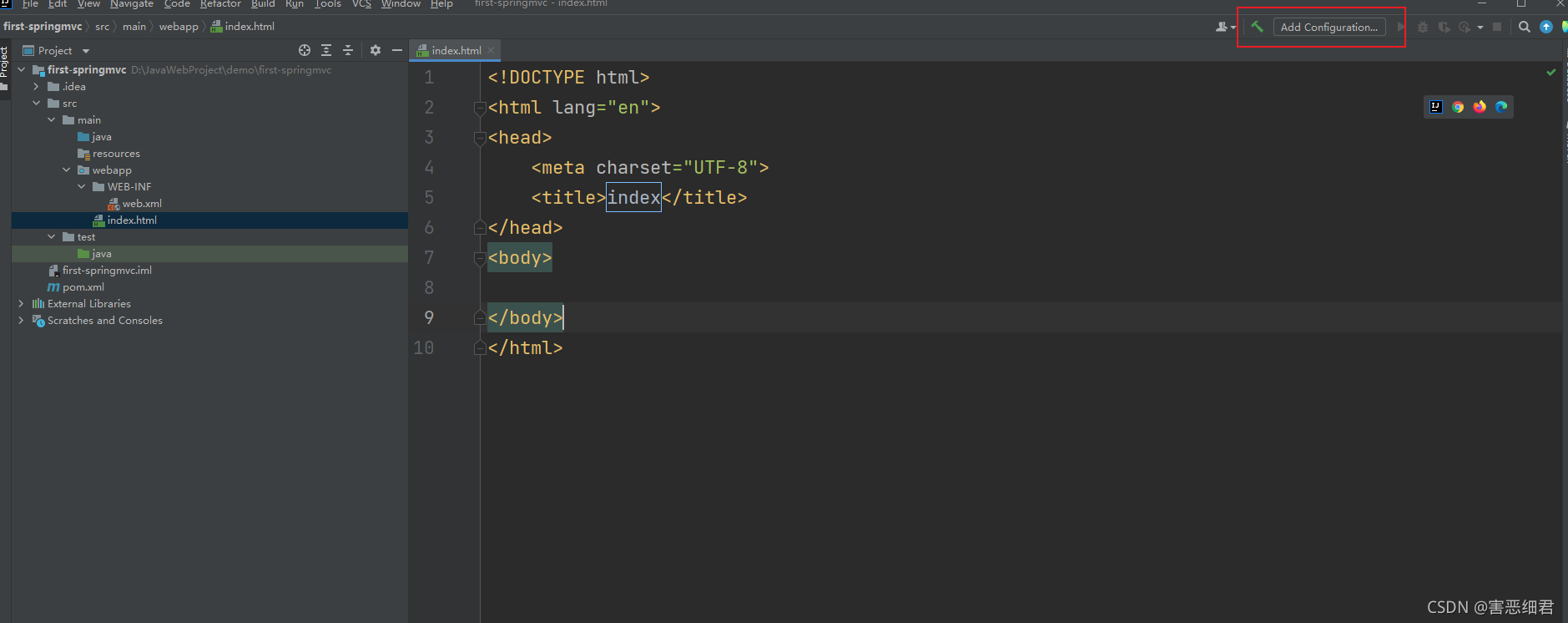1568x623 pixels.
Task: Open Project panel settings gear
Action: click(376, 50)
